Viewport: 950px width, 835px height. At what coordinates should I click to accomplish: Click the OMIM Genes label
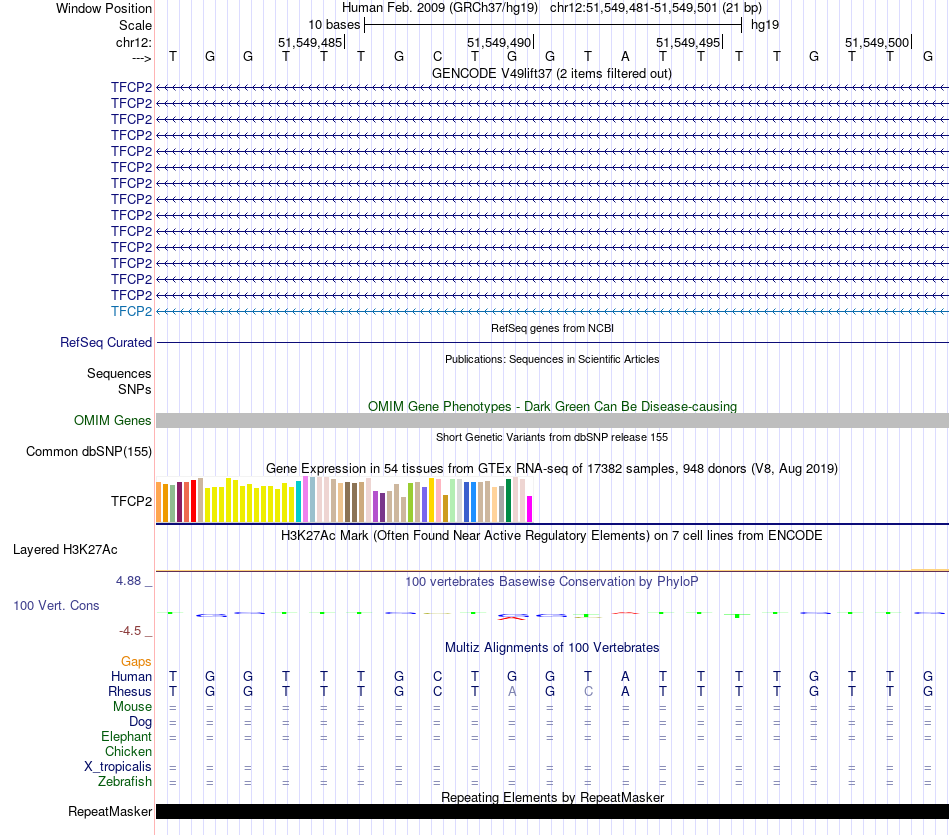(113, 421)
